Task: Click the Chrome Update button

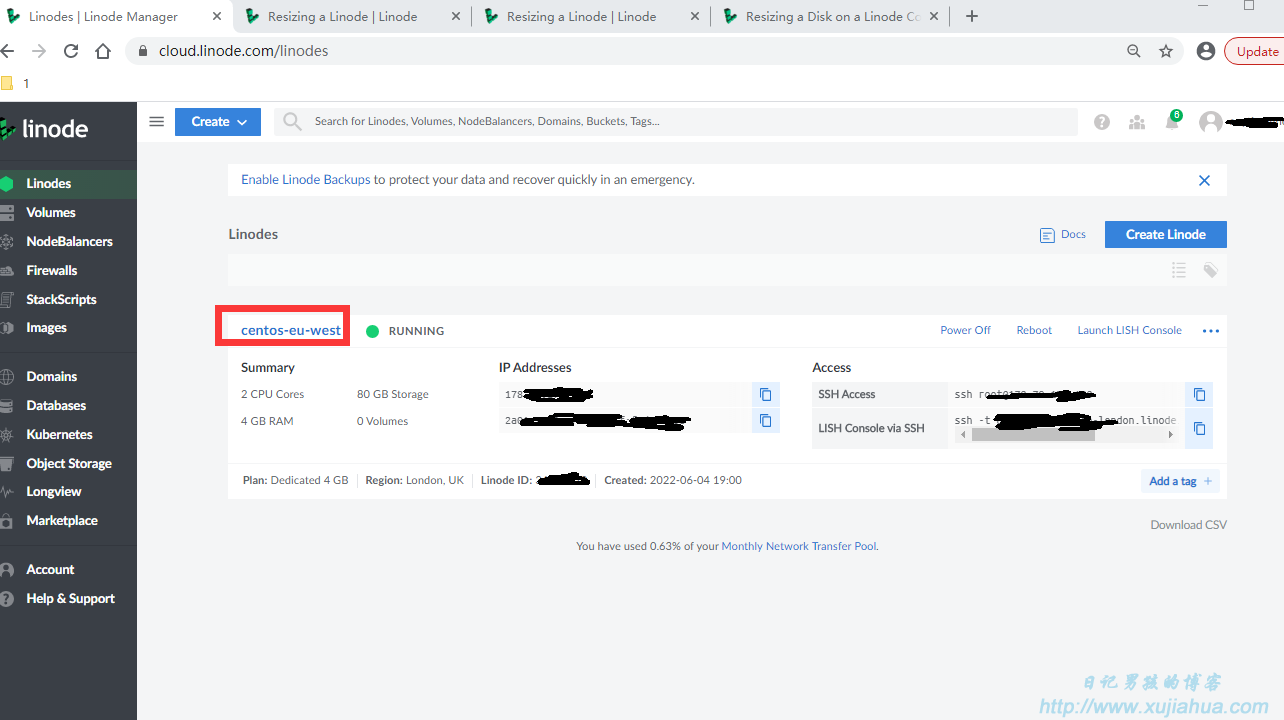Action: 1255,51
